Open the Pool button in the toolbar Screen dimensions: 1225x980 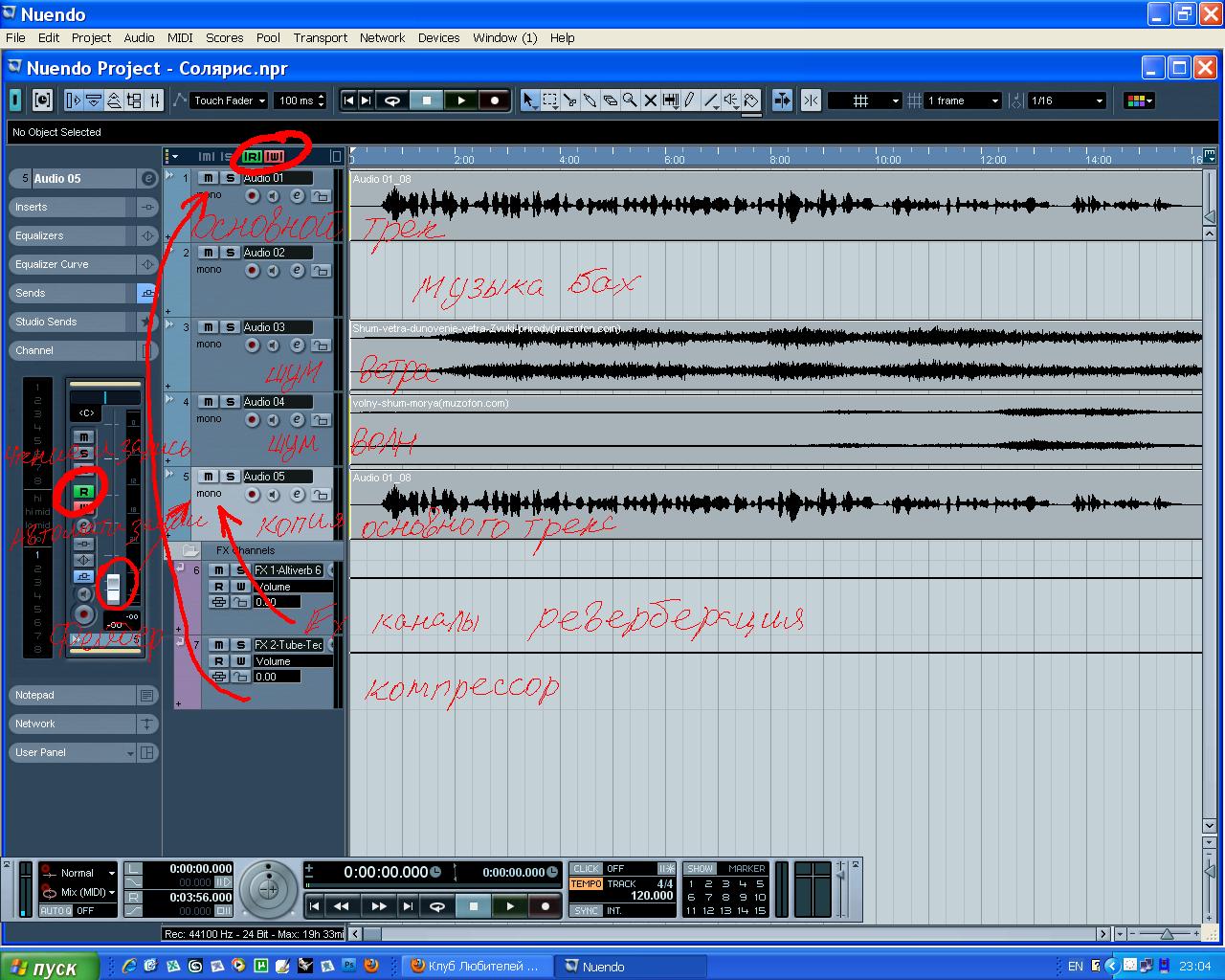(134, 100)
